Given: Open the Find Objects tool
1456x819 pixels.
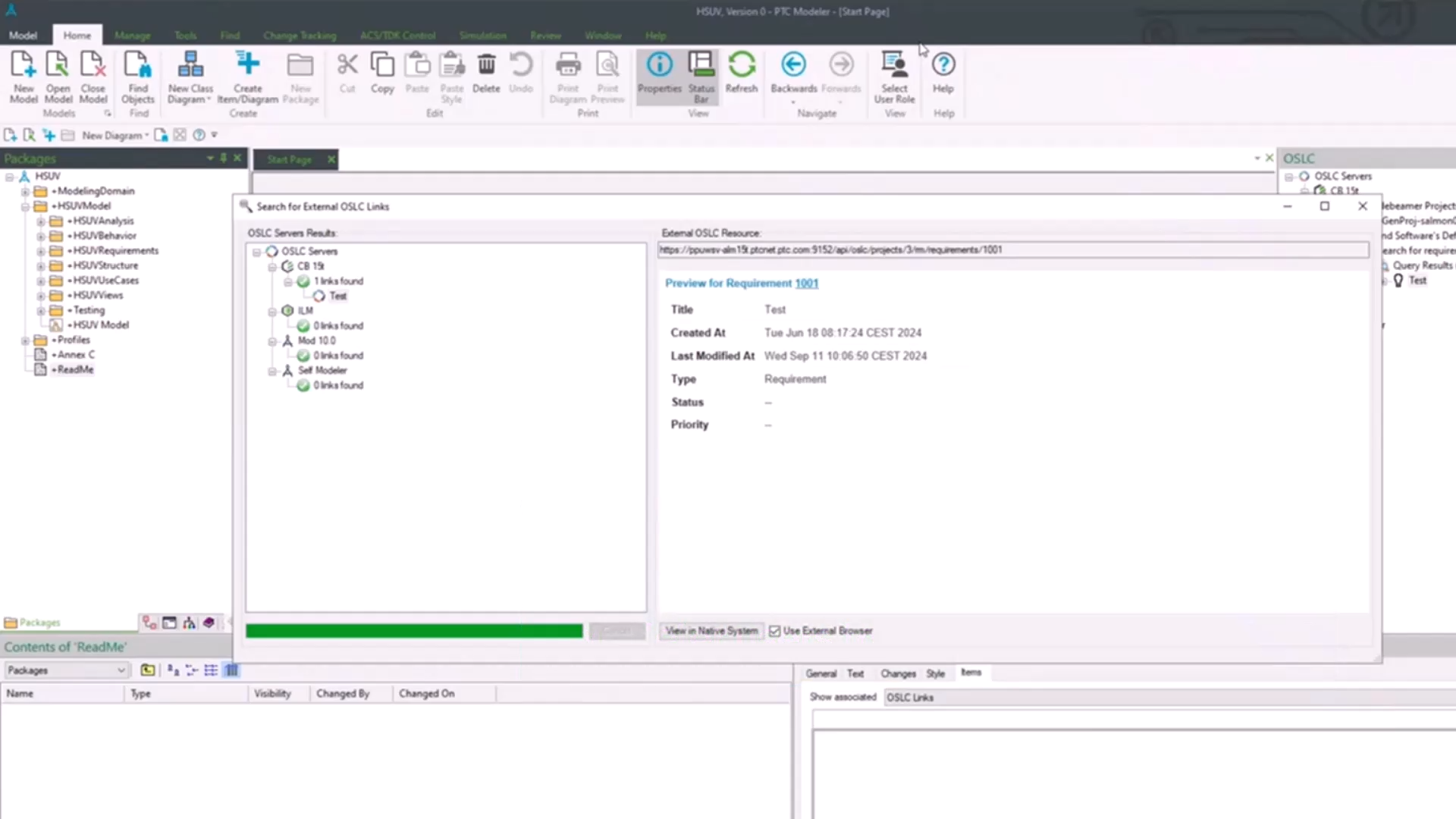Looking at the screenshot, I should [x=137, y=64].
